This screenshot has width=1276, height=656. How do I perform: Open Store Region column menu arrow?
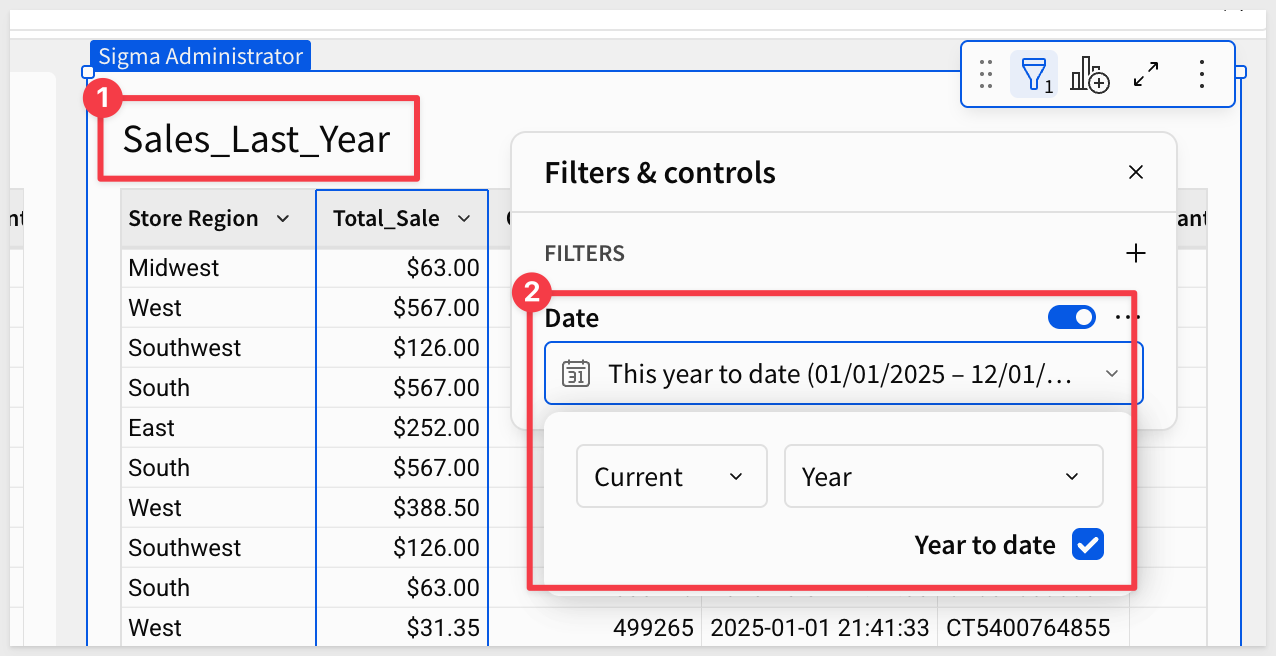click(283, 219)
